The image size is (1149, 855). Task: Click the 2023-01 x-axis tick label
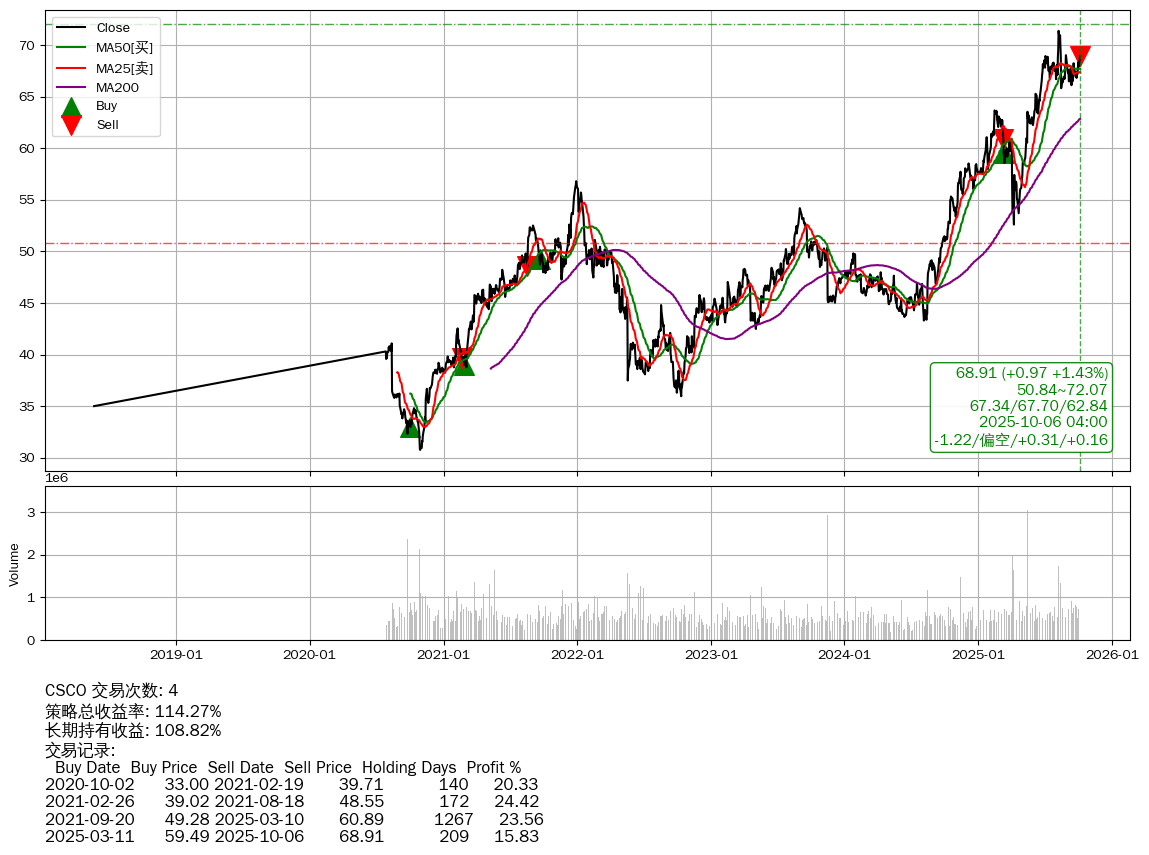711,655
